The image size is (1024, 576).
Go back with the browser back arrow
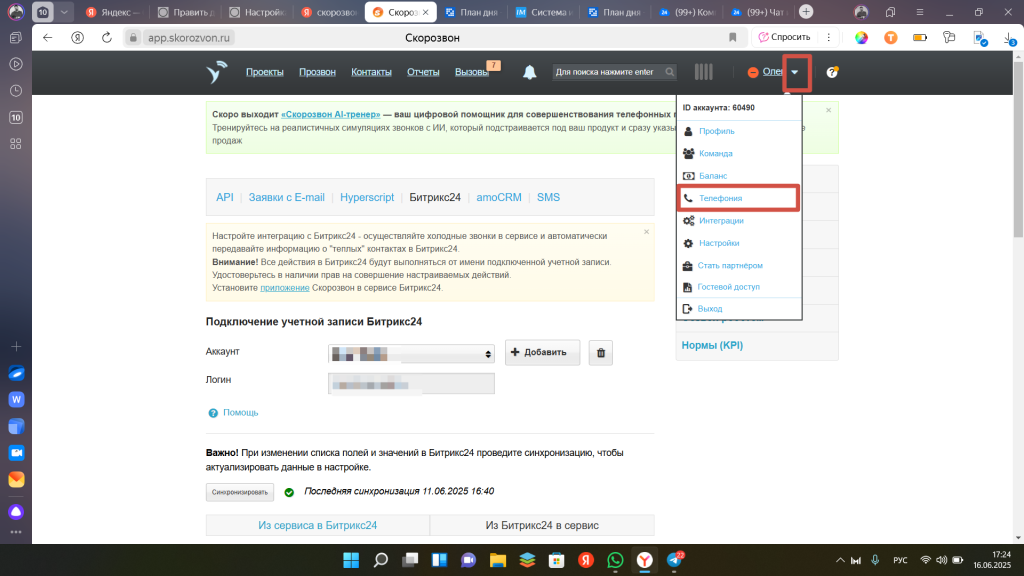[48, 38]
